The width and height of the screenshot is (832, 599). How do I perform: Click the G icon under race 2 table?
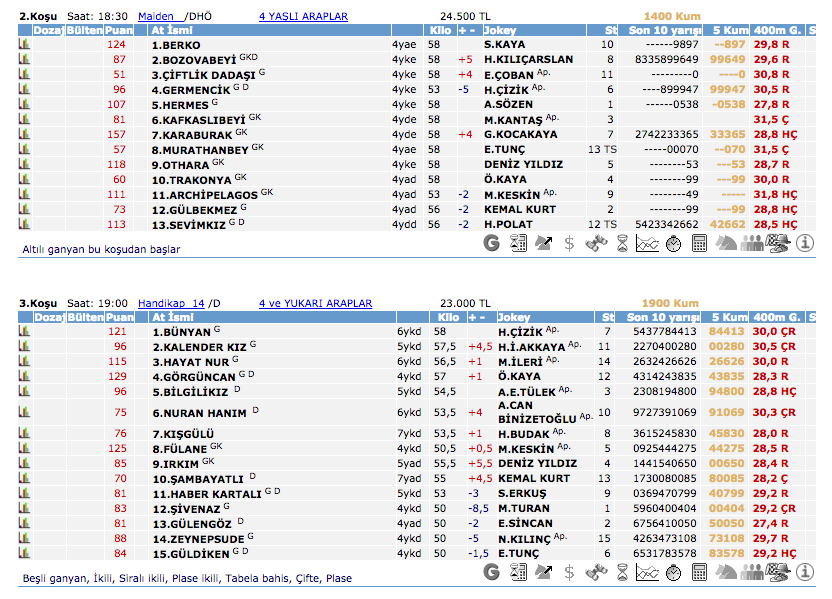tap(491, 243)
